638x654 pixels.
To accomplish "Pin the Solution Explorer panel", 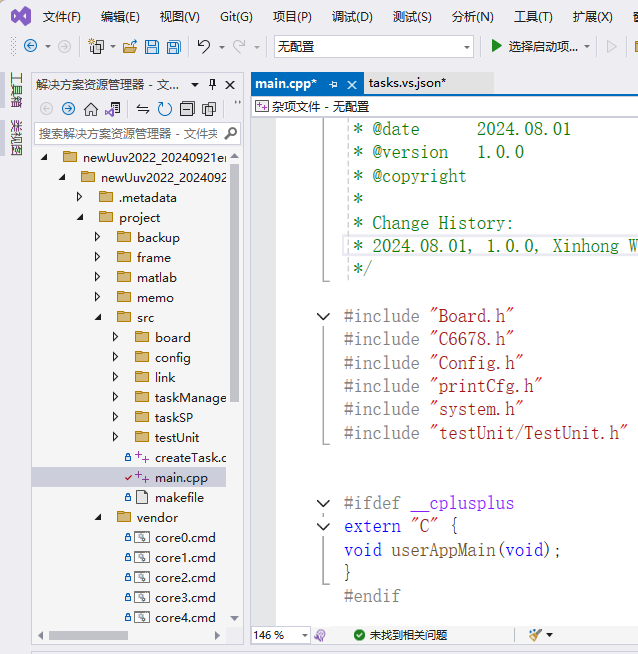I will tap(212, 85).
